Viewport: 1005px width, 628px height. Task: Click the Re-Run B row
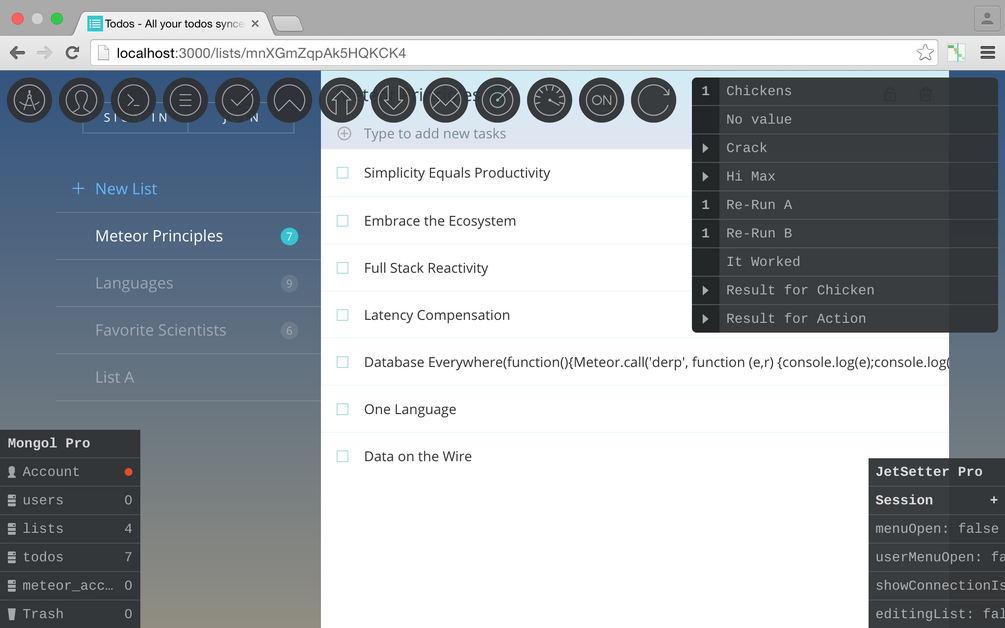(845, 233)
